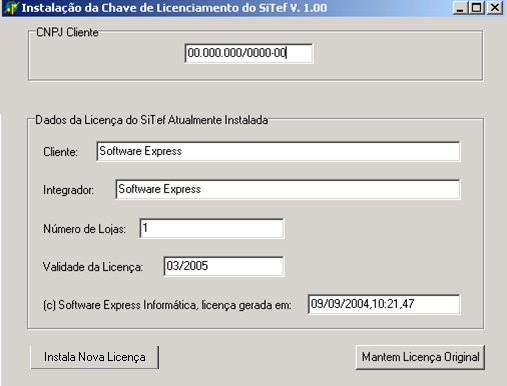This screenshot has width=507, height=386.
Task: Click the 'Número de Lojas:' label
Action: point(85,229)
